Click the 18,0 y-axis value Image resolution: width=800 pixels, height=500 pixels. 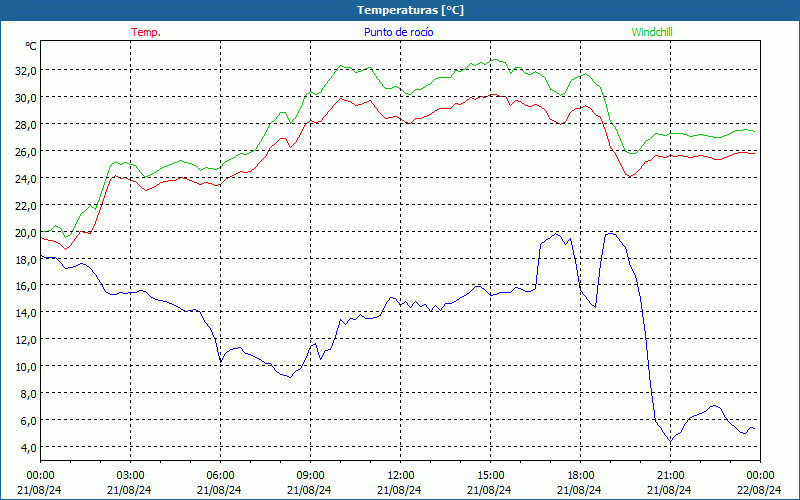pos(25,260)
